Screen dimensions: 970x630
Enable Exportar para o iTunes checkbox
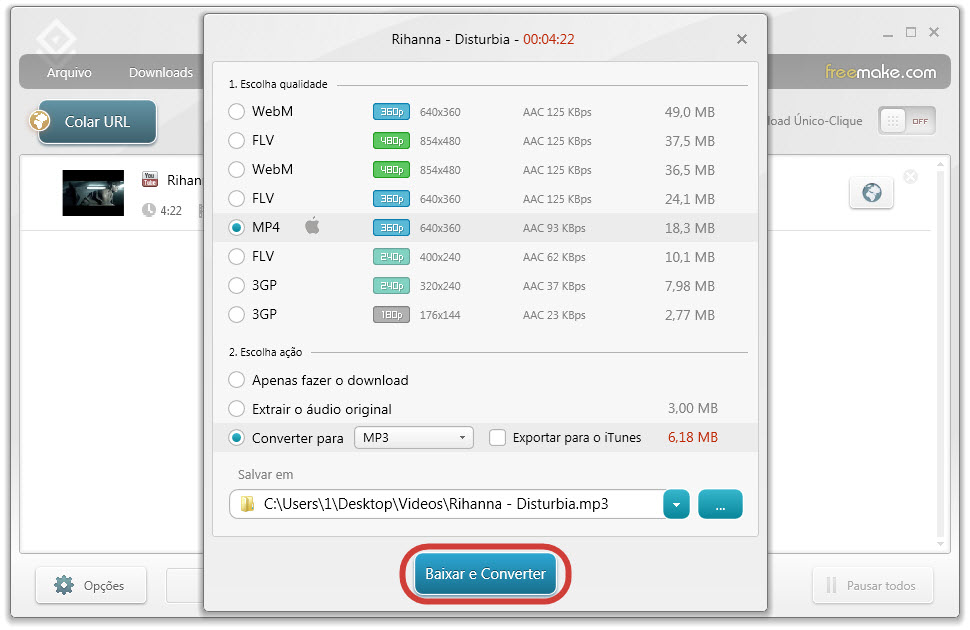point(497,438)
